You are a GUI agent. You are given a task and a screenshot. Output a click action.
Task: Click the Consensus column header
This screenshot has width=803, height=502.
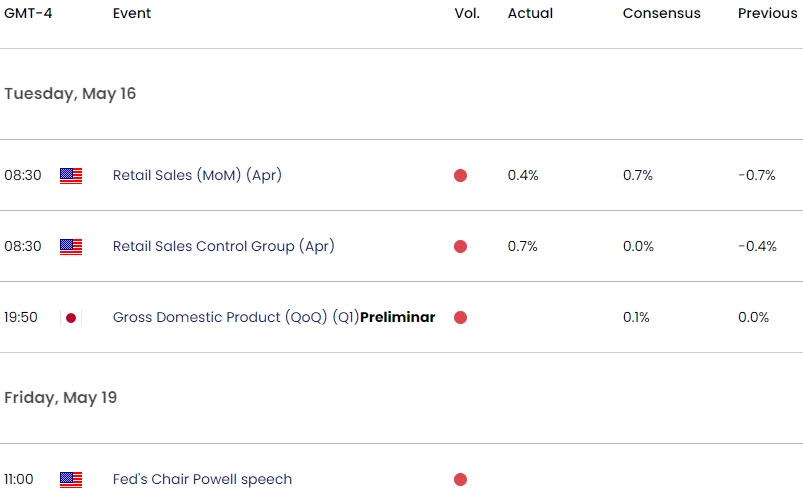click(661, 14)
